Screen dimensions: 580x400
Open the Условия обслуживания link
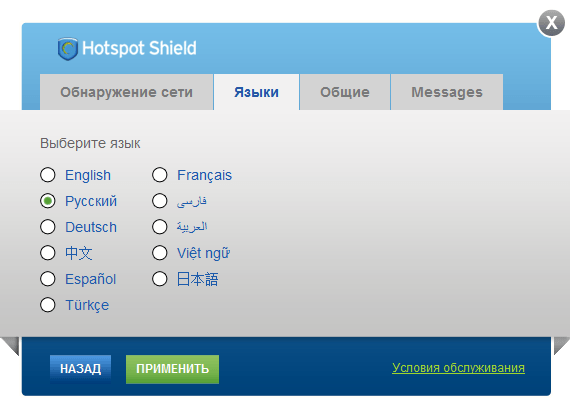click(458, 368)
